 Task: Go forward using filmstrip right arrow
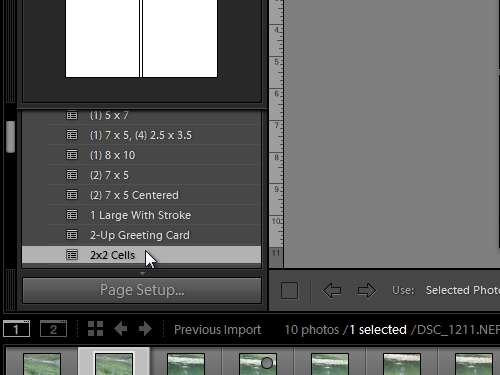(145, 329)
